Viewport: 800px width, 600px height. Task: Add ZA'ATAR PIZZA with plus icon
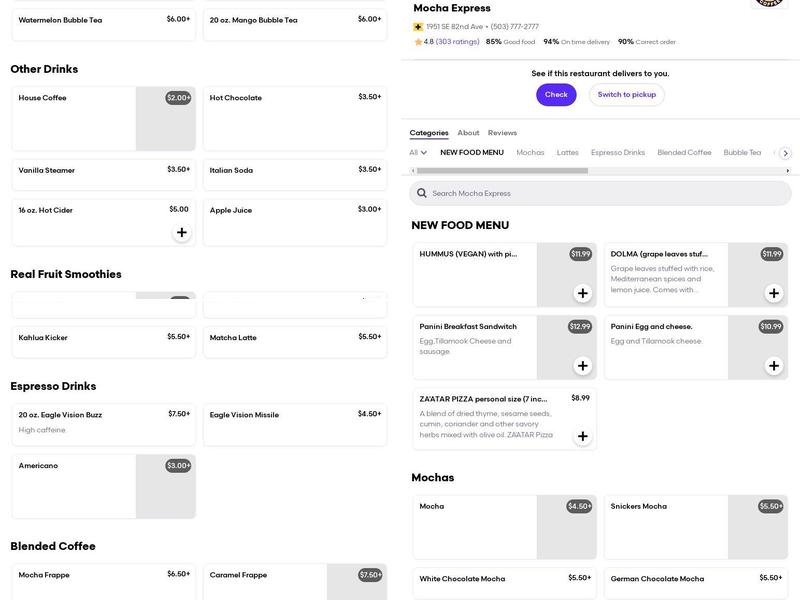[x=582, y=436]
